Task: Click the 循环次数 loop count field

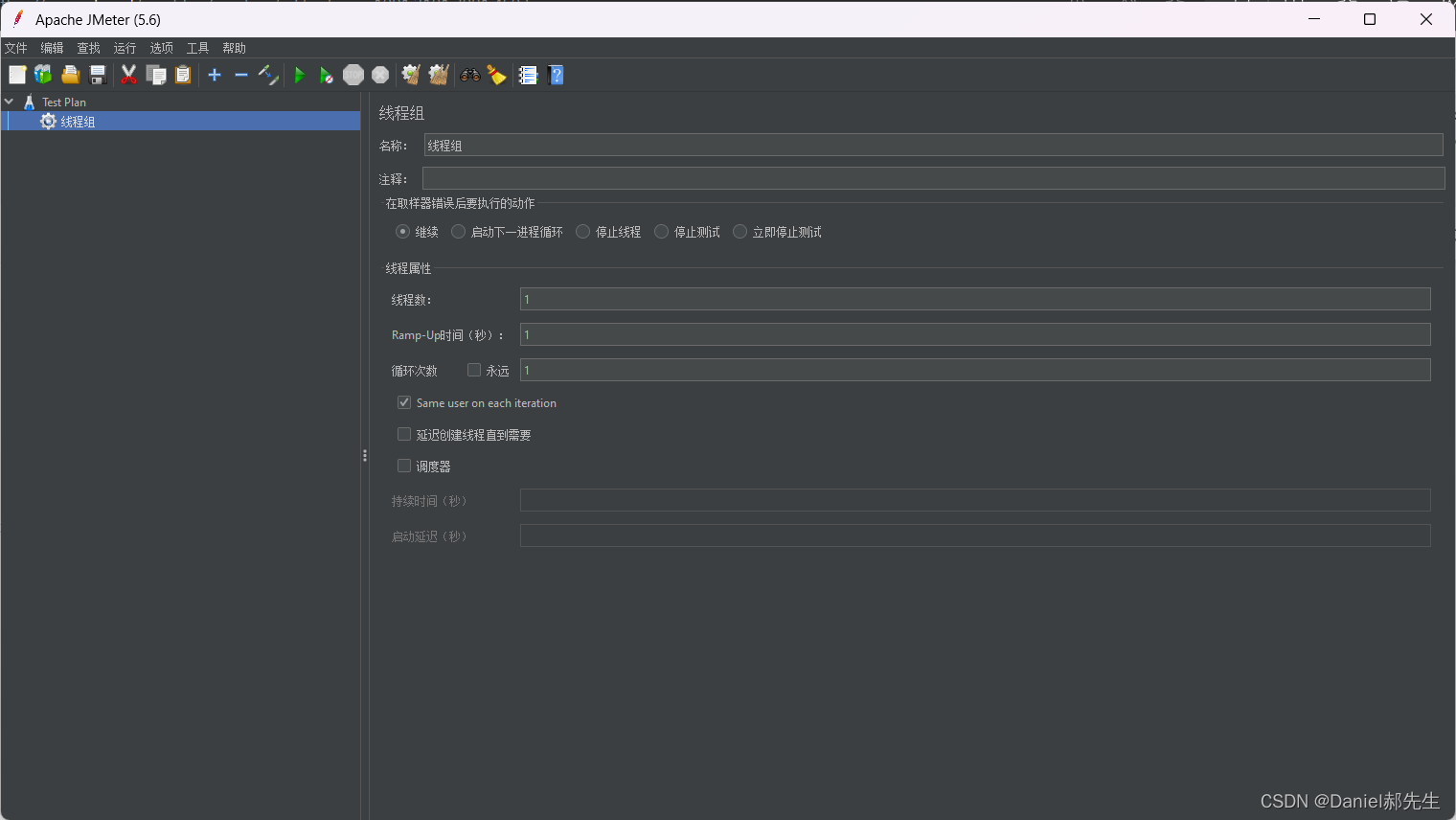Action: click(975, 370)
